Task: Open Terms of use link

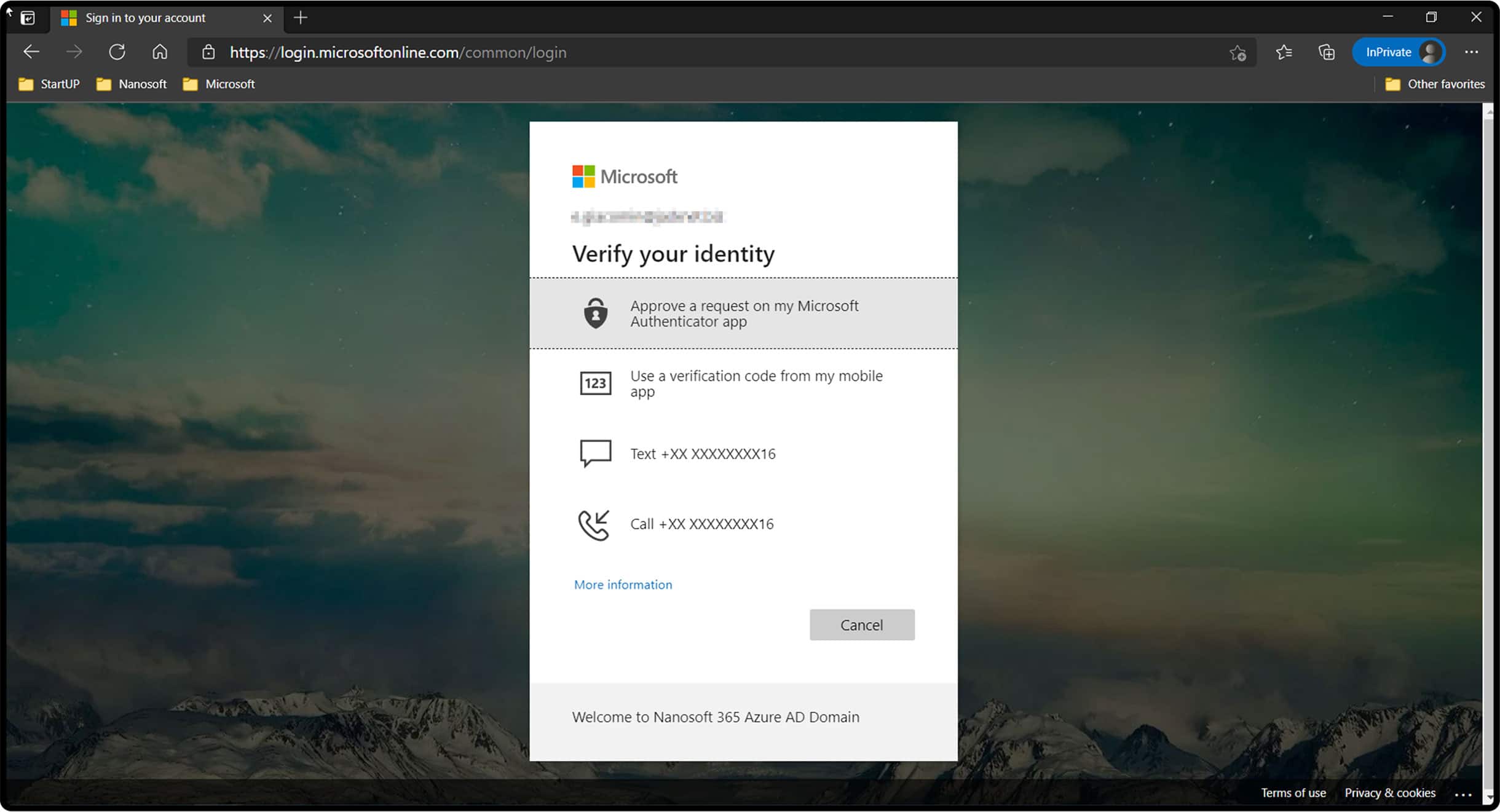Action: (1293, 793)
